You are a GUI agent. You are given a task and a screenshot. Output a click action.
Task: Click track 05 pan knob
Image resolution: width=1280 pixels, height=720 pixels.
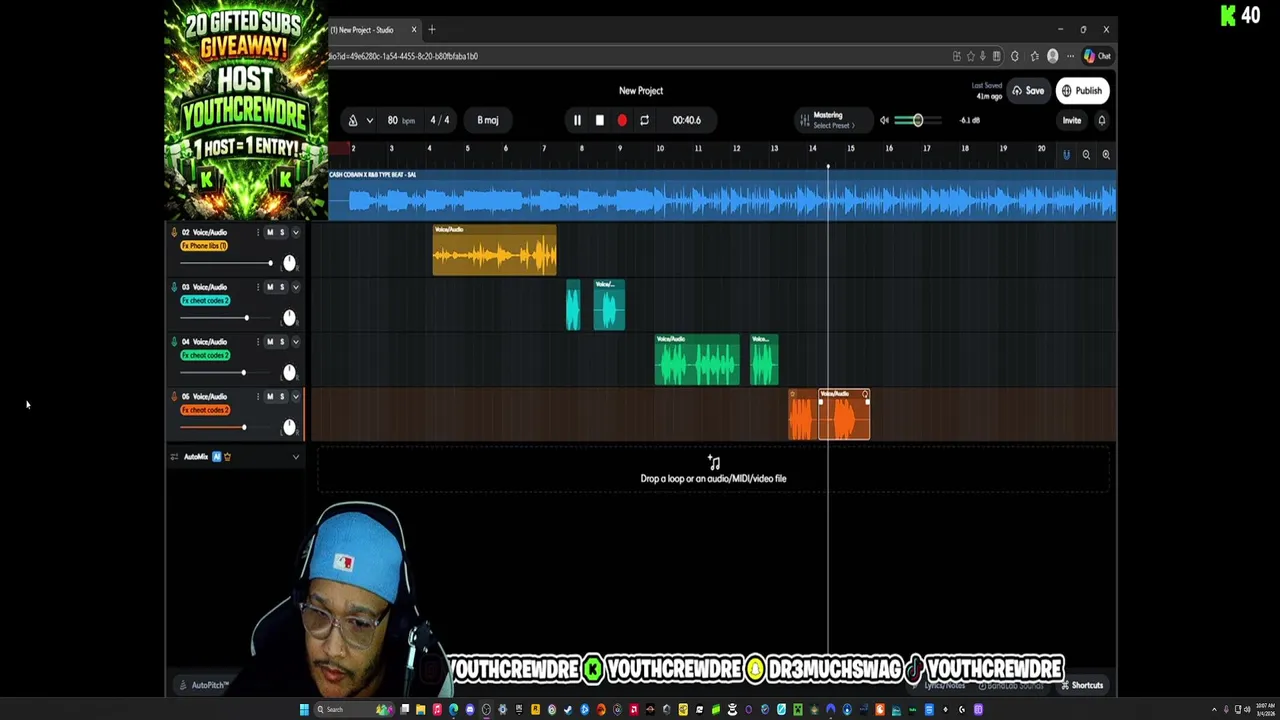pyautogui.click(x=289, y=428)
